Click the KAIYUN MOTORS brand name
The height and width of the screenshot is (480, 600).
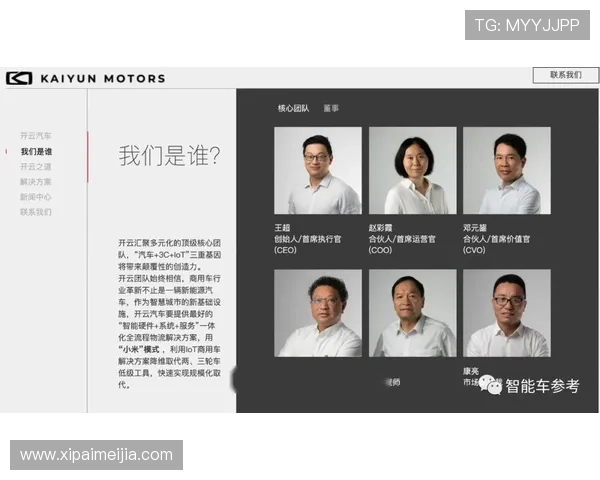(103, 78)
